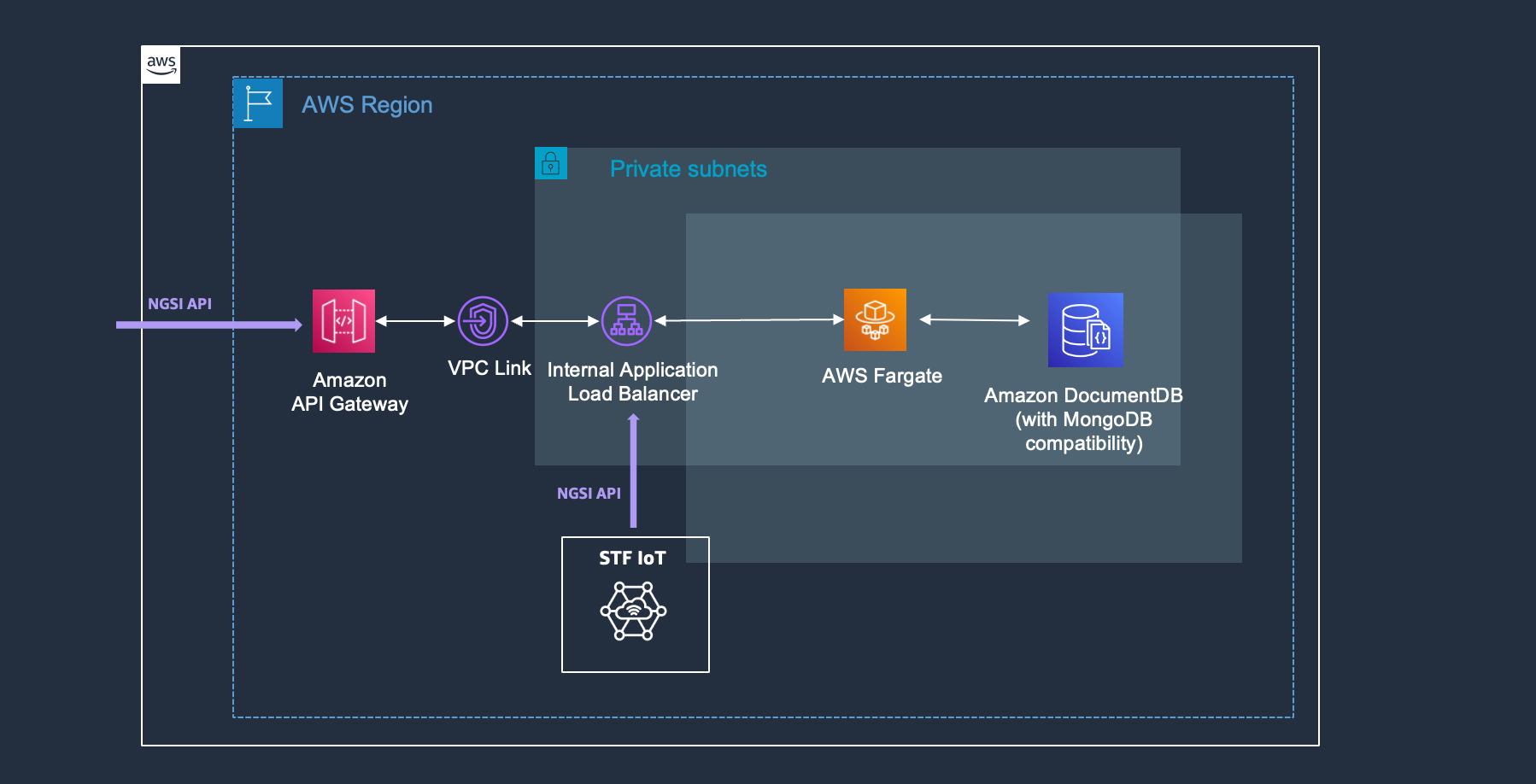Select the AWS Region flag icon
The width and height of the screenshot is (1536, 784).
pos(258,103)
